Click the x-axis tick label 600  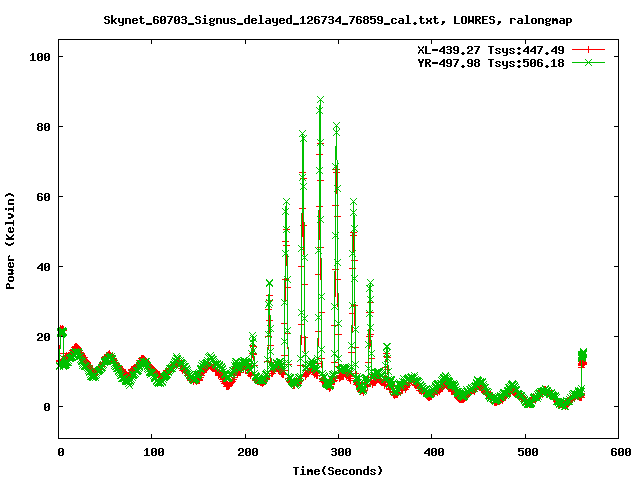click(620, 452)
